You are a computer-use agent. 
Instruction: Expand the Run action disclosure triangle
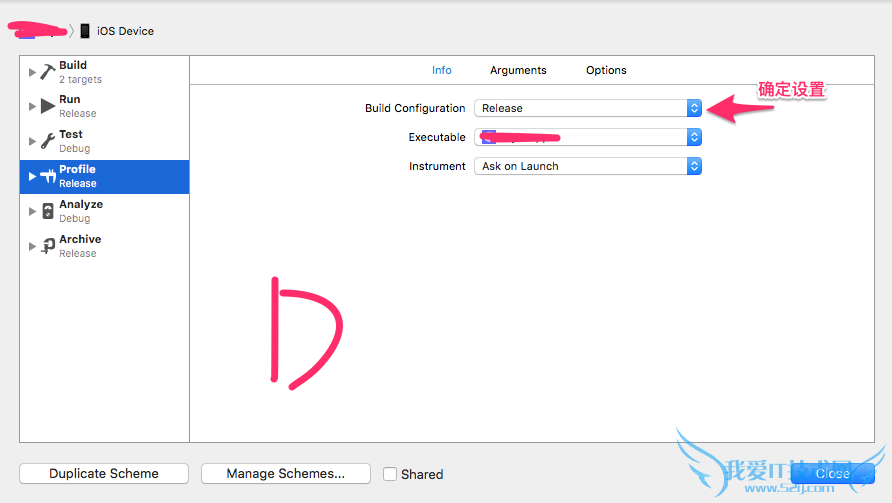[x=32, y=106]
